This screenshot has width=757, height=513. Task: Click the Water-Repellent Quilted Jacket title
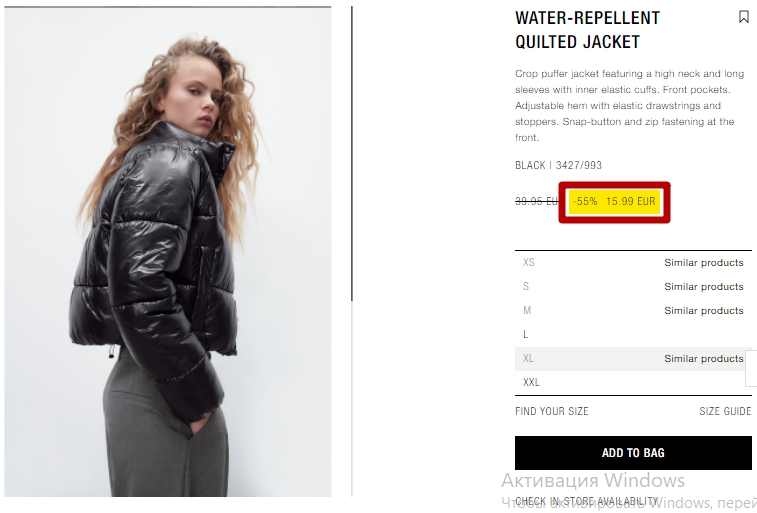click(x=588, y=30)
